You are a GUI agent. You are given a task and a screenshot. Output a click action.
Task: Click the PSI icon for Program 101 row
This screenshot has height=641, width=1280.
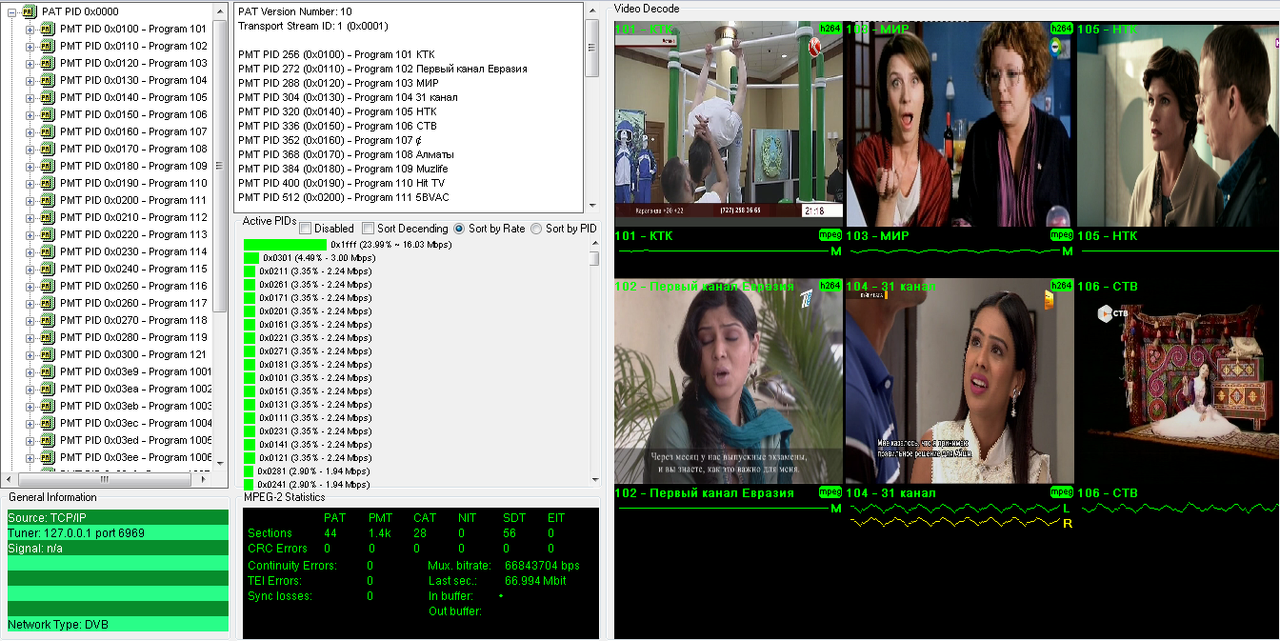(47, 29)
